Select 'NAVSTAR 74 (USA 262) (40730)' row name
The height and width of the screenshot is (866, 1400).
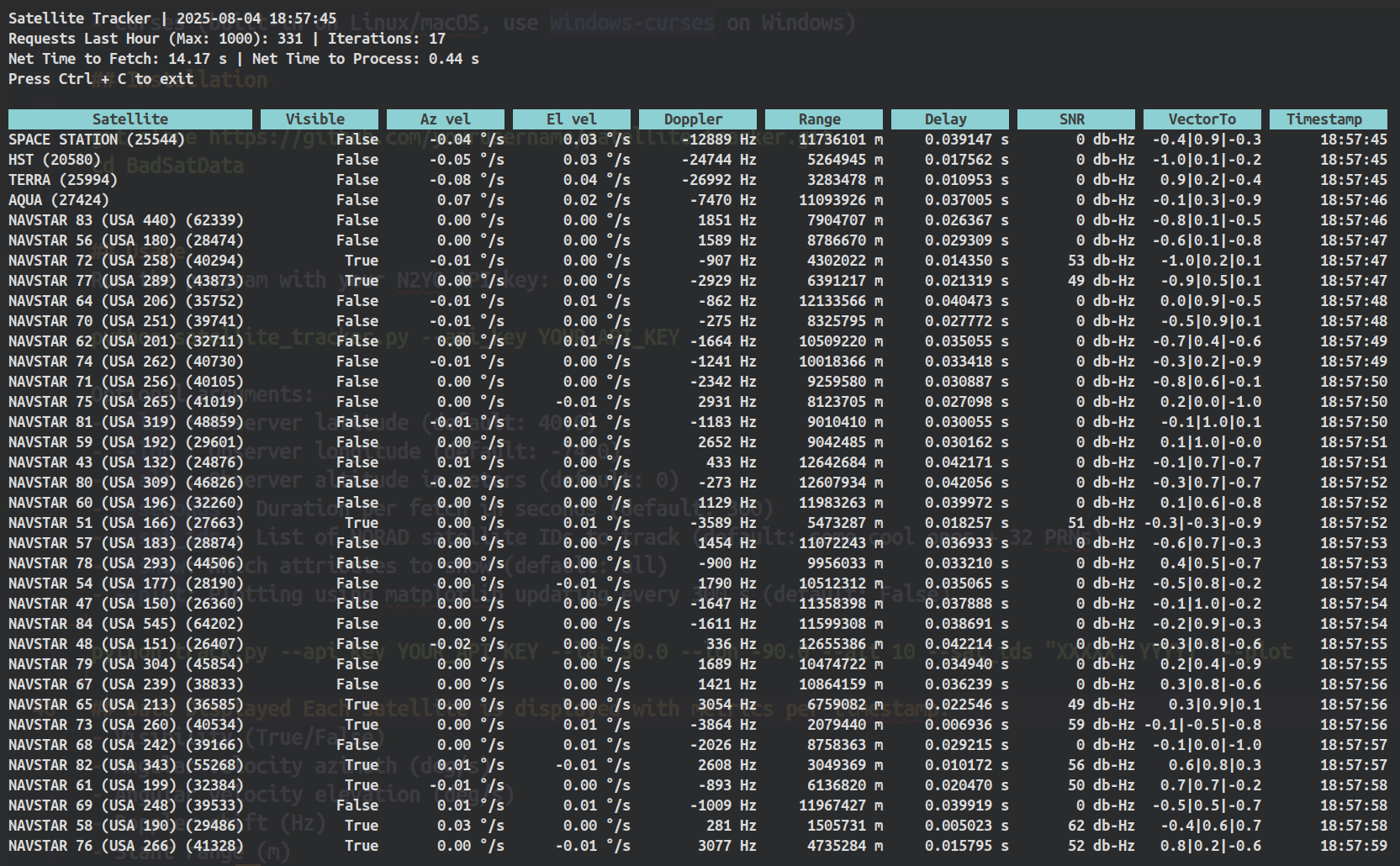coord(126,362)
